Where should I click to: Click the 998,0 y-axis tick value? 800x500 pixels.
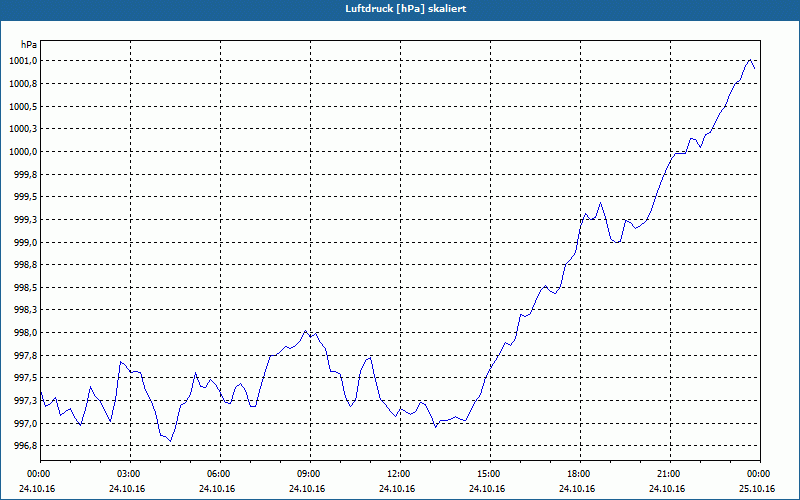[26, 333]
